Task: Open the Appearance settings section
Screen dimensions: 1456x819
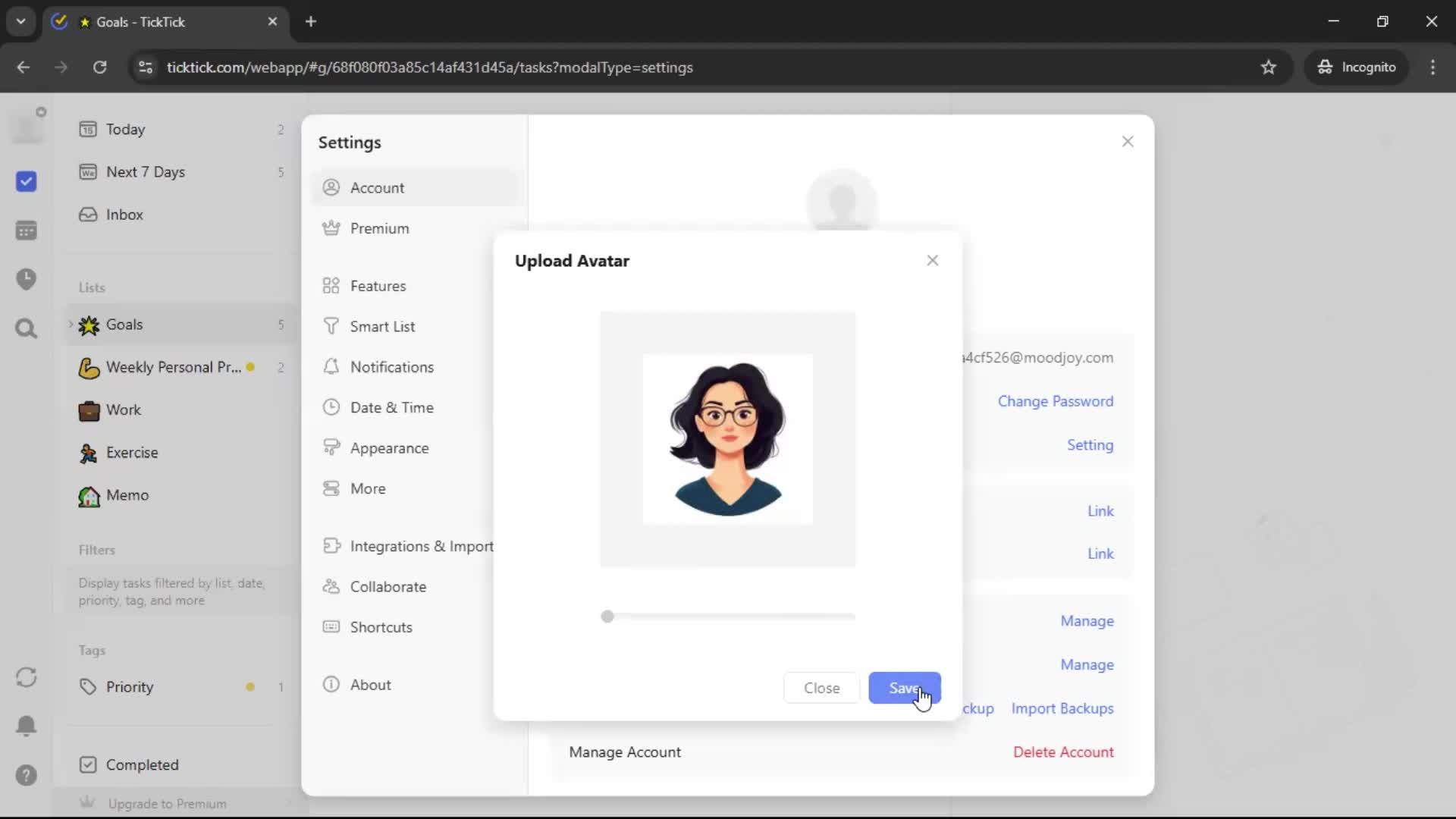Action: tap(389, 448)
